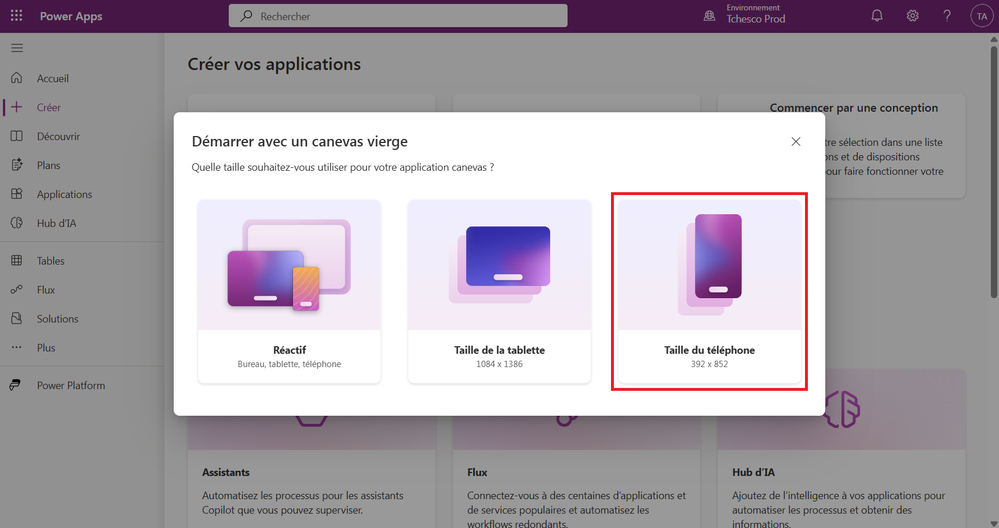Open Hub d'IA in the sidebar
The width and height of the screenshot is (999, 528).
point(56,224)
